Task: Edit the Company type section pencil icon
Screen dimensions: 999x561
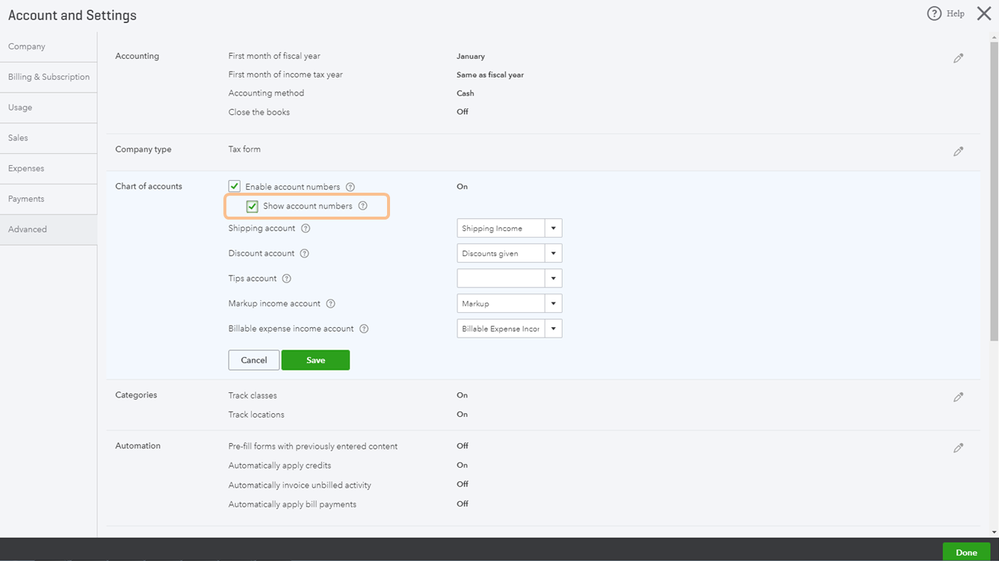Action: pos(958,151)
